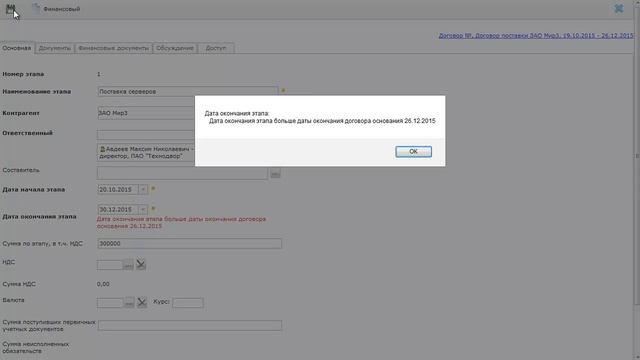Click the Дата начала этапа field 20.10.2015
640x360 pixels.
pyautogui.click(x=118, y=189)
